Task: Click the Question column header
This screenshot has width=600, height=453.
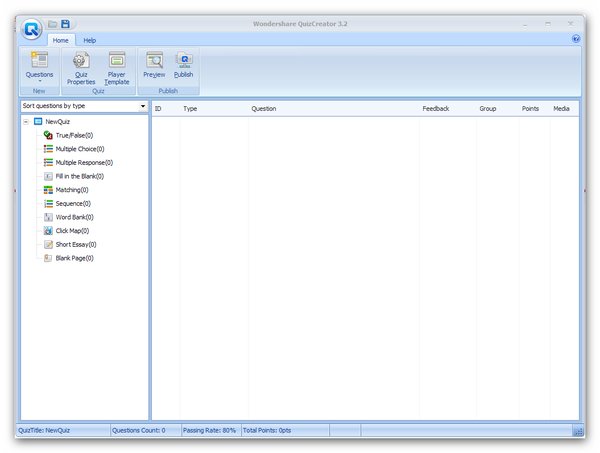Action: point(264,108)
